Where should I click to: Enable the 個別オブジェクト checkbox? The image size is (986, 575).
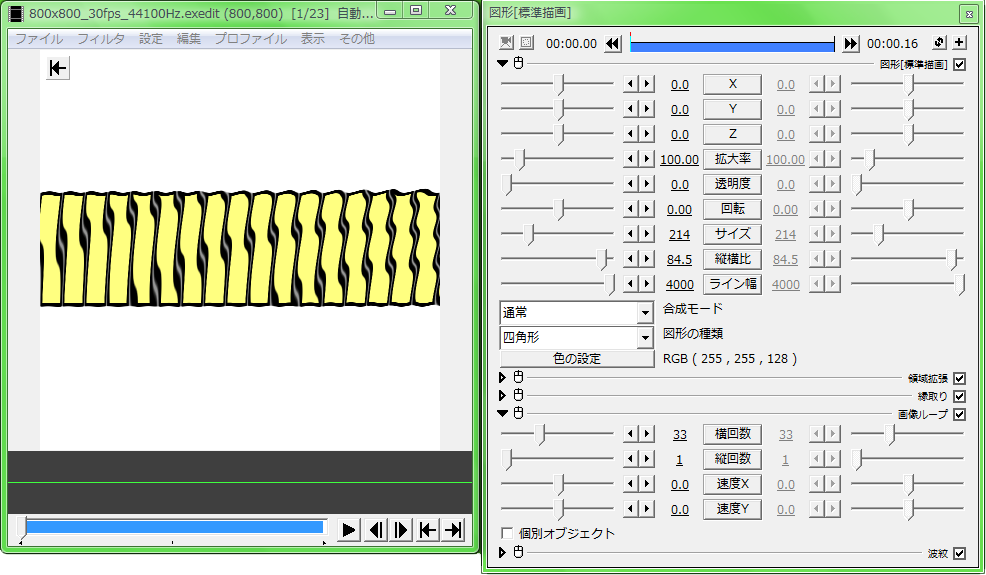click(x=507, y=533)
